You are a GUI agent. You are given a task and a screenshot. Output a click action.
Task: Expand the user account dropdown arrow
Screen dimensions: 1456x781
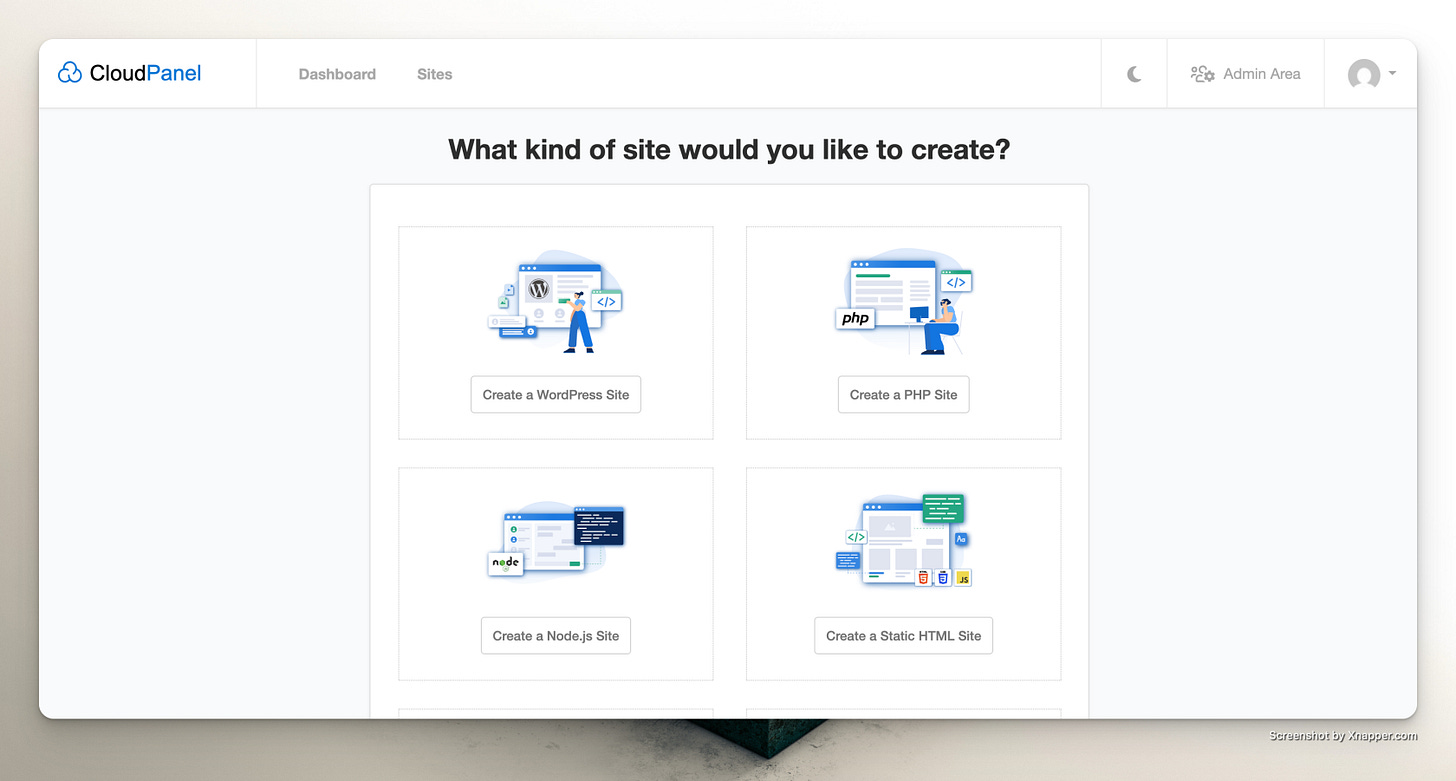(x=1393, y=73)
